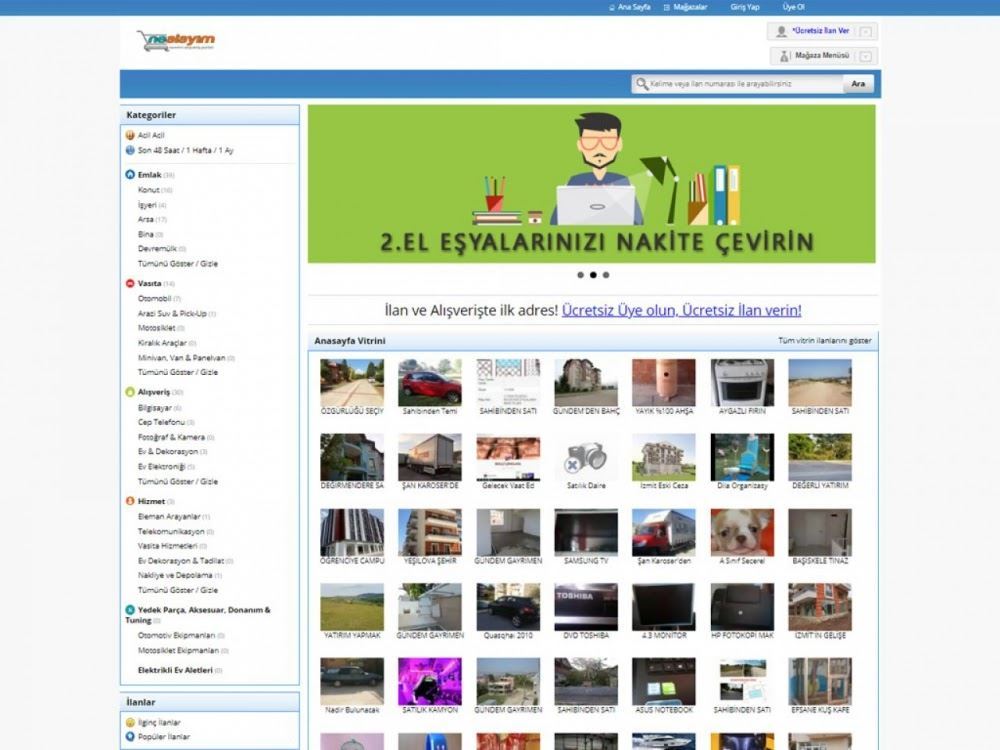The height and width of the screenshot is (750, 1000).
Task: Select the Emlak category icon
Action: click(x=130, y=175)
